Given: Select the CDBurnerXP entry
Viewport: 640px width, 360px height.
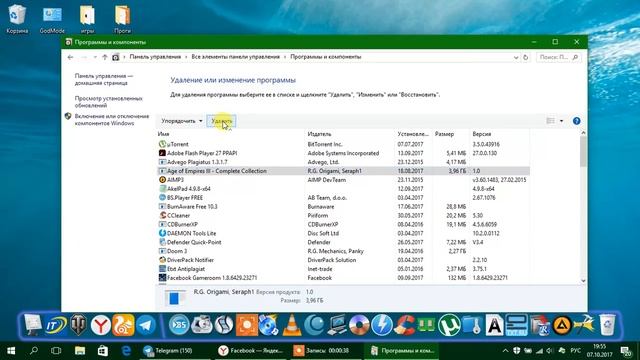Looking at the screenshot, I should coord(343,224).
